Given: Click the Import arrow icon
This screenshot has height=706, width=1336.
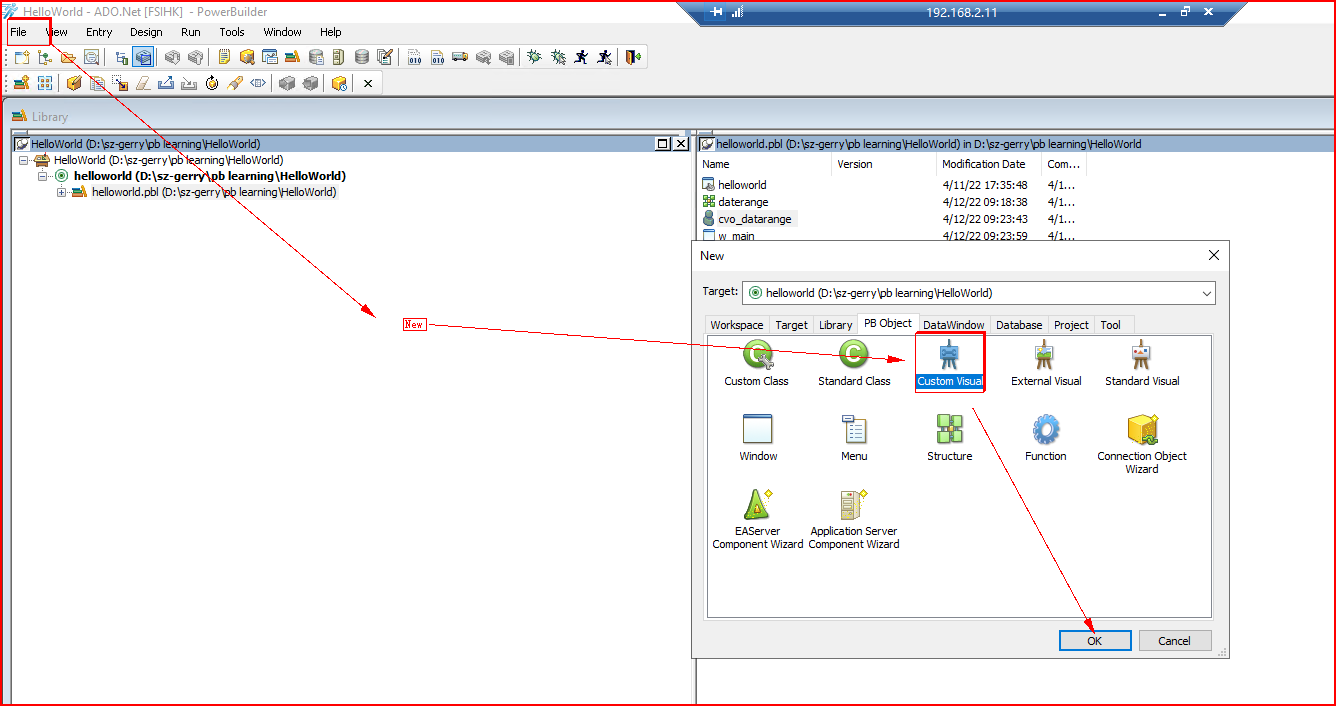Looking at the screenshot, I should click(x=189, y=83).
